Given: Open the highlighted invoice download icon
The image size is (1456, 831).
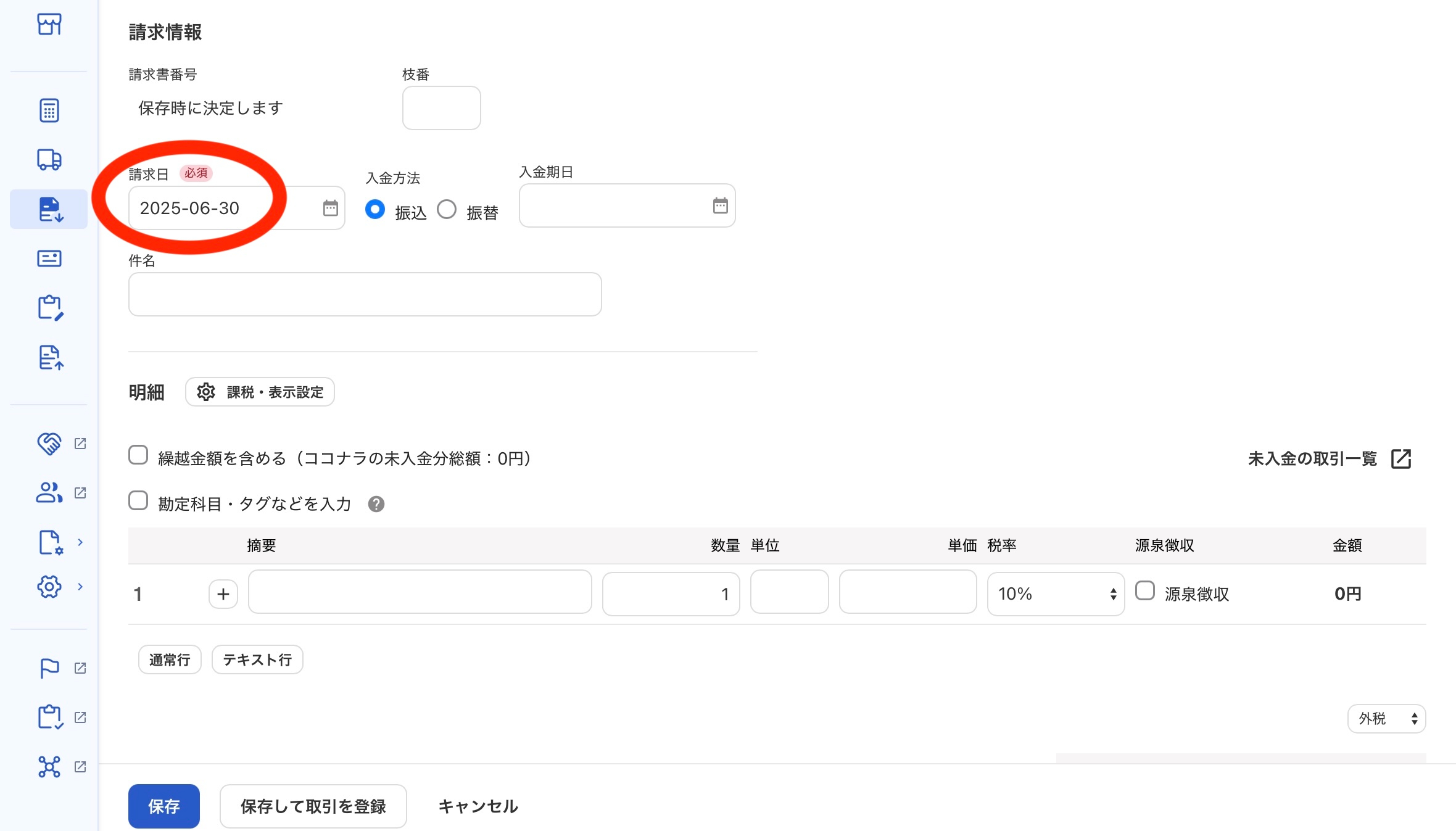Looking at the screenshot, I should pos(49,209).
